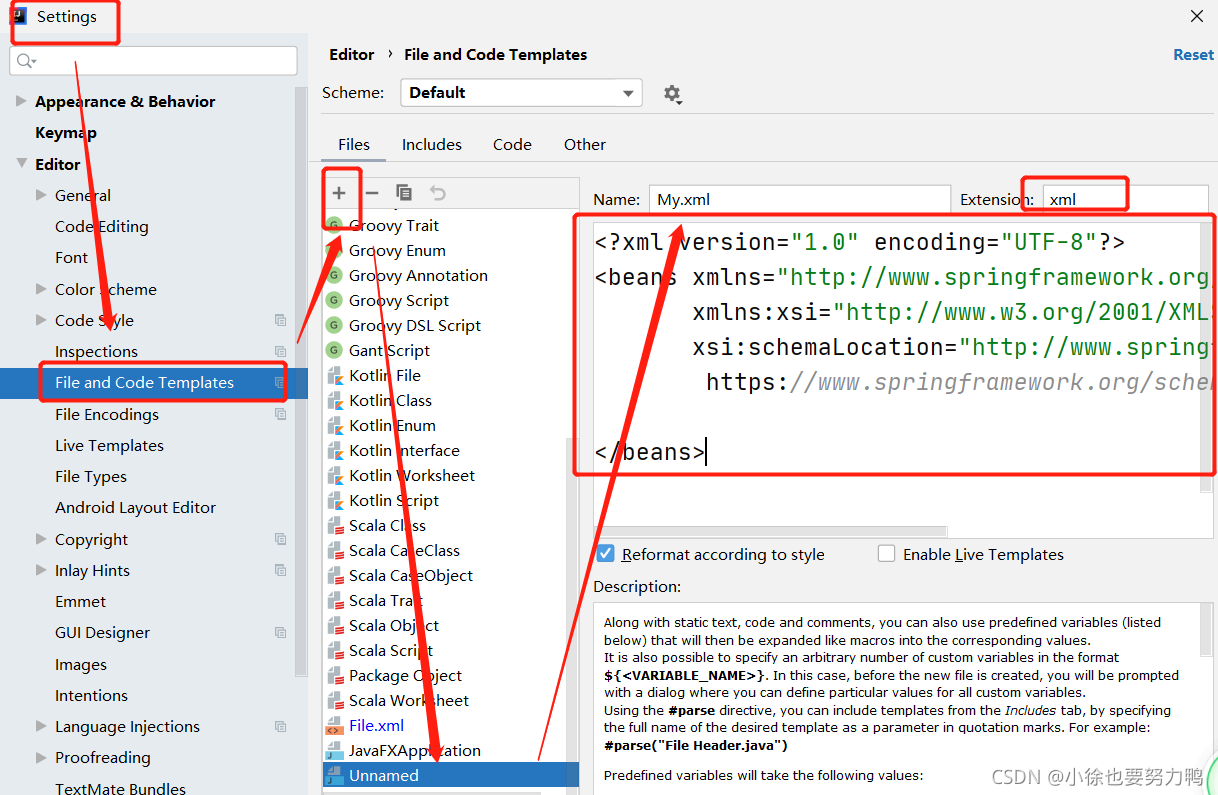The image size is (1218, 795).
Task: Select the Scala Worksheet template
Action: point(409,700)
